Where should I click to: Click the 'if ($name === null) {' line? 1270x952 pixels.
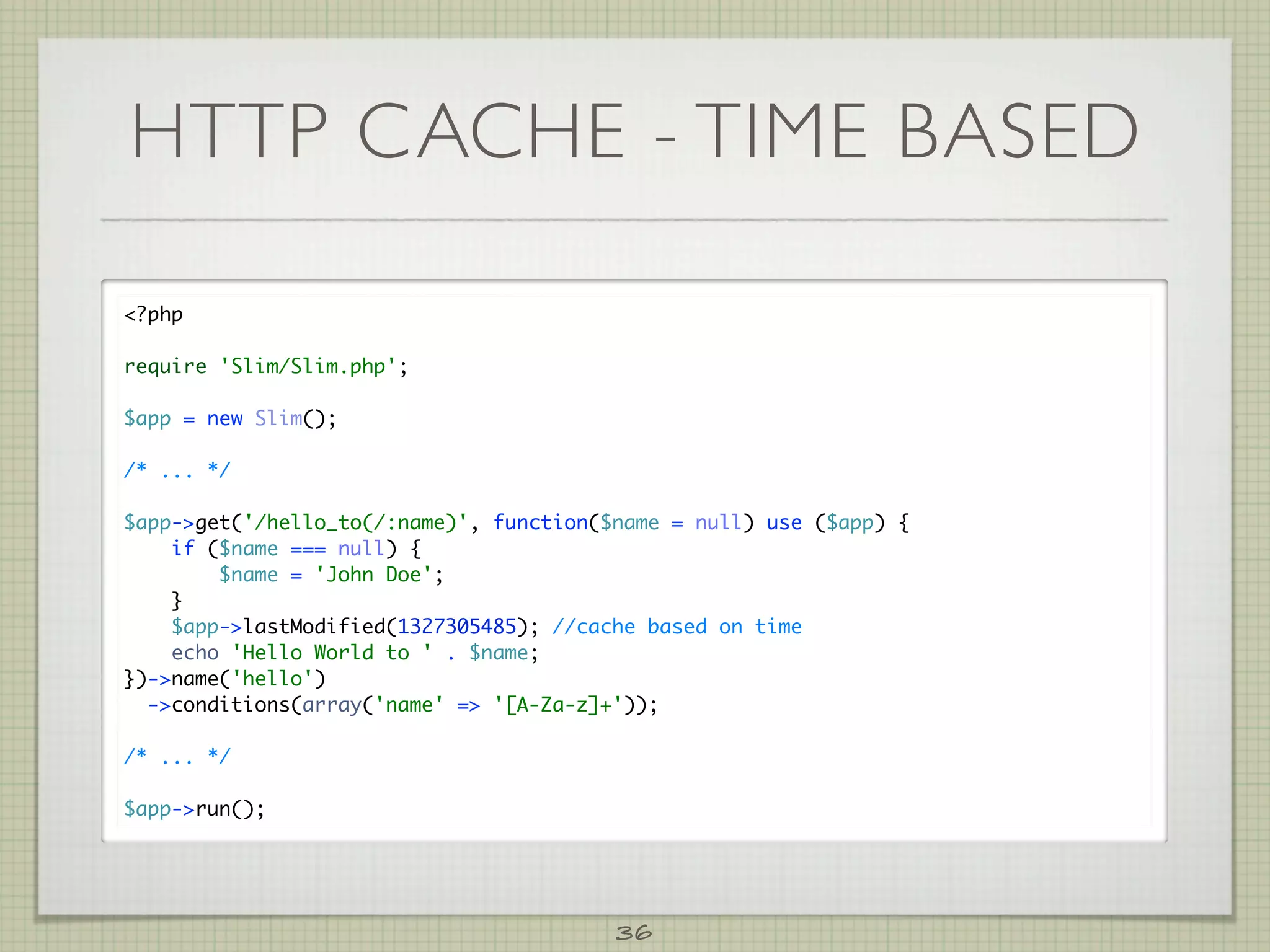coord(296,549)
